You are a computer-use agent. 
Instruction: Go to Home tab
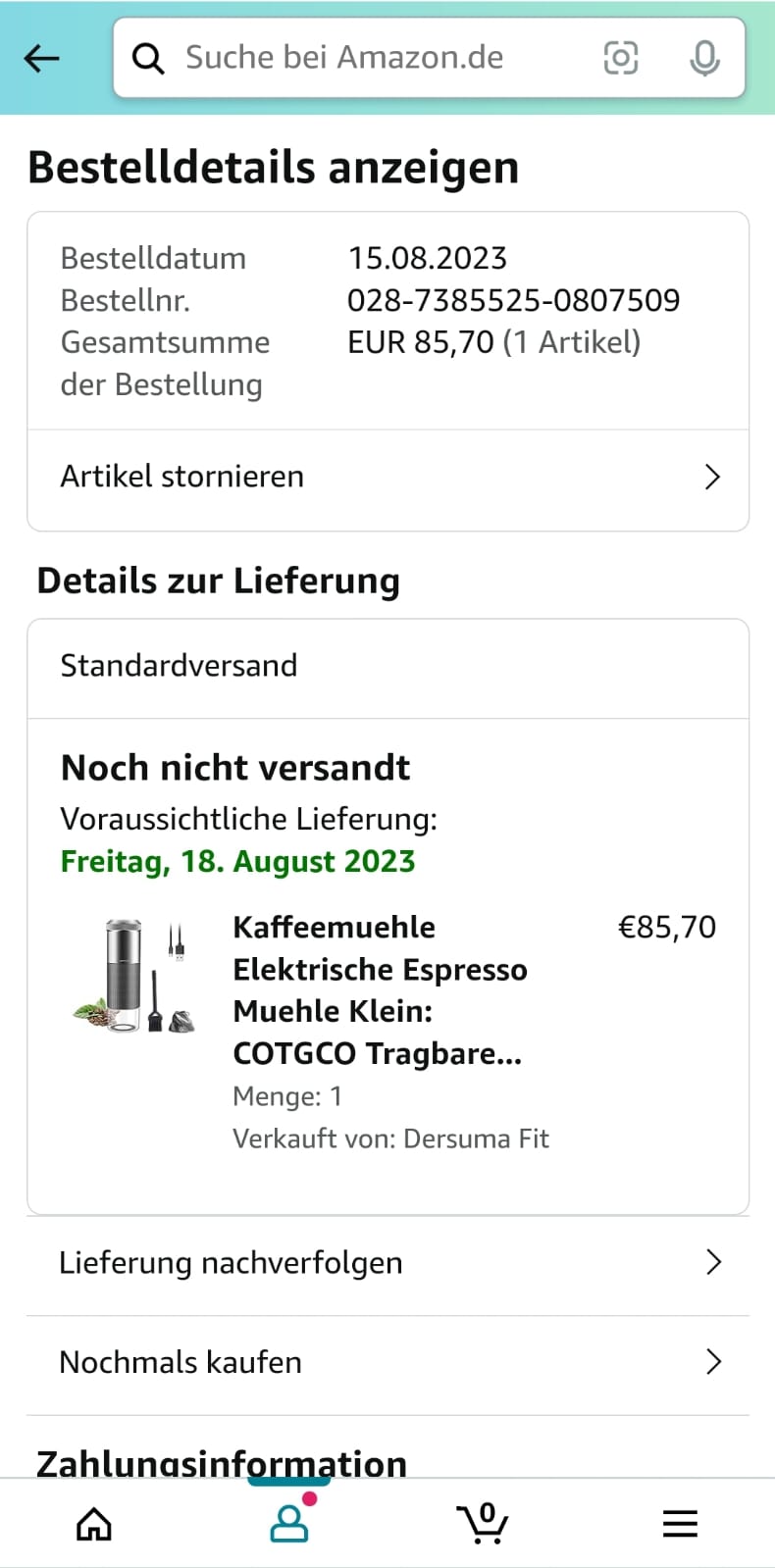(94, 1524)
